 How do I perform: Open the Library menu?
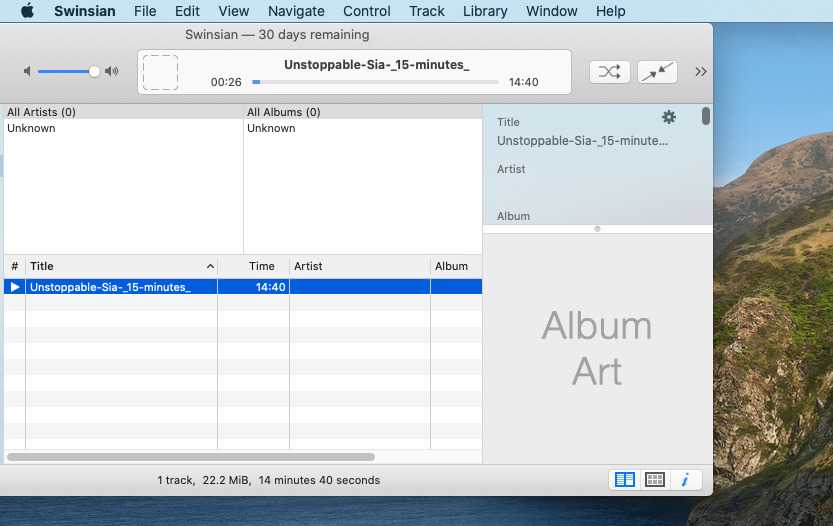pos(485,11)
